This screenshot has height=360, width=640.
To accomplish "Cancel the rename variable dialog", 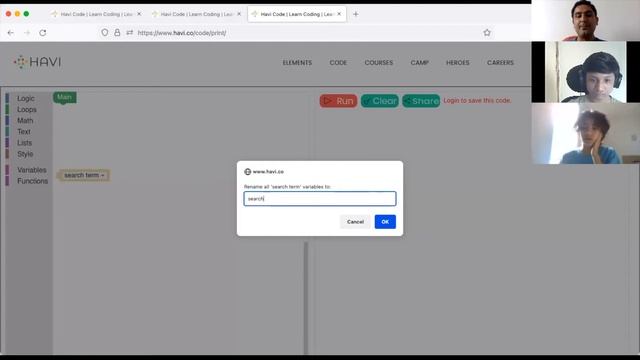I will tap(355, 222).
